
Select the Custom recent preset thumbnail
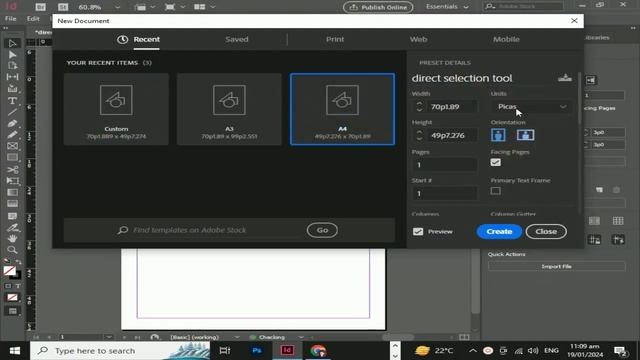(116, 109)
